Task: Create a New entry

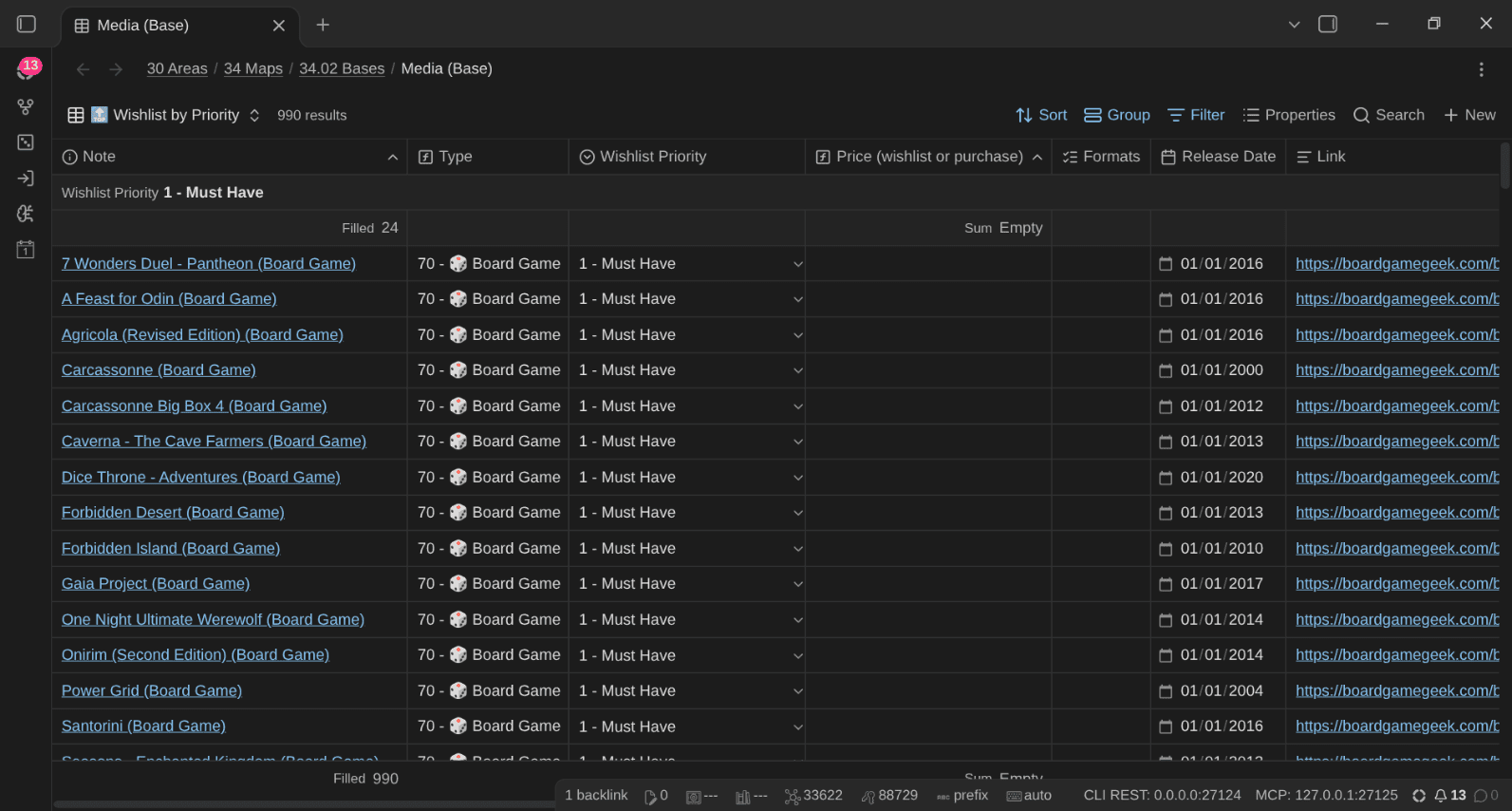Action: (x=1469, y=115)
